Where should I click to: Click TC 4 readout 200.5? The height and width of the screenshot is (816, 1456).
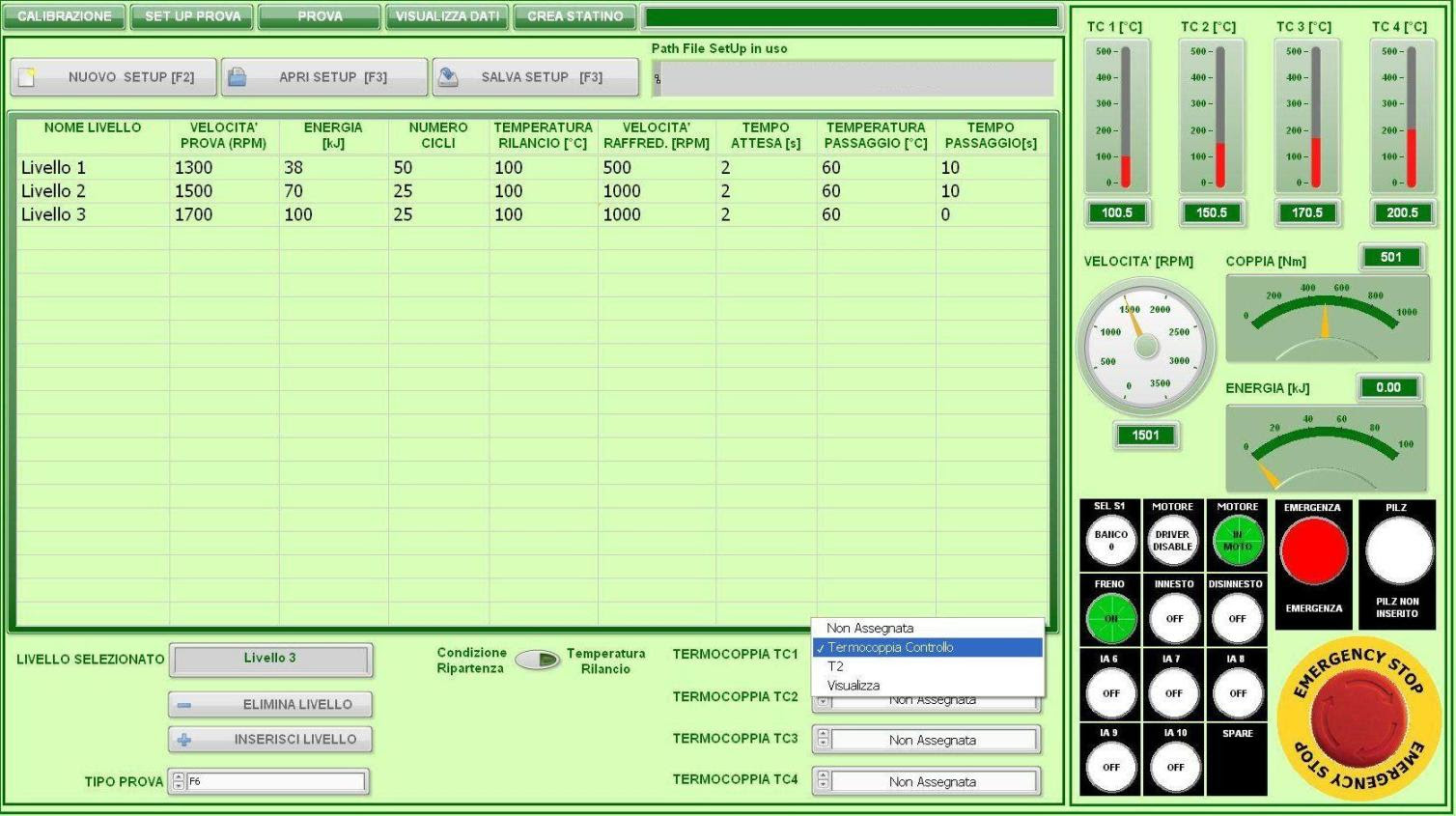pos(1402,213)
